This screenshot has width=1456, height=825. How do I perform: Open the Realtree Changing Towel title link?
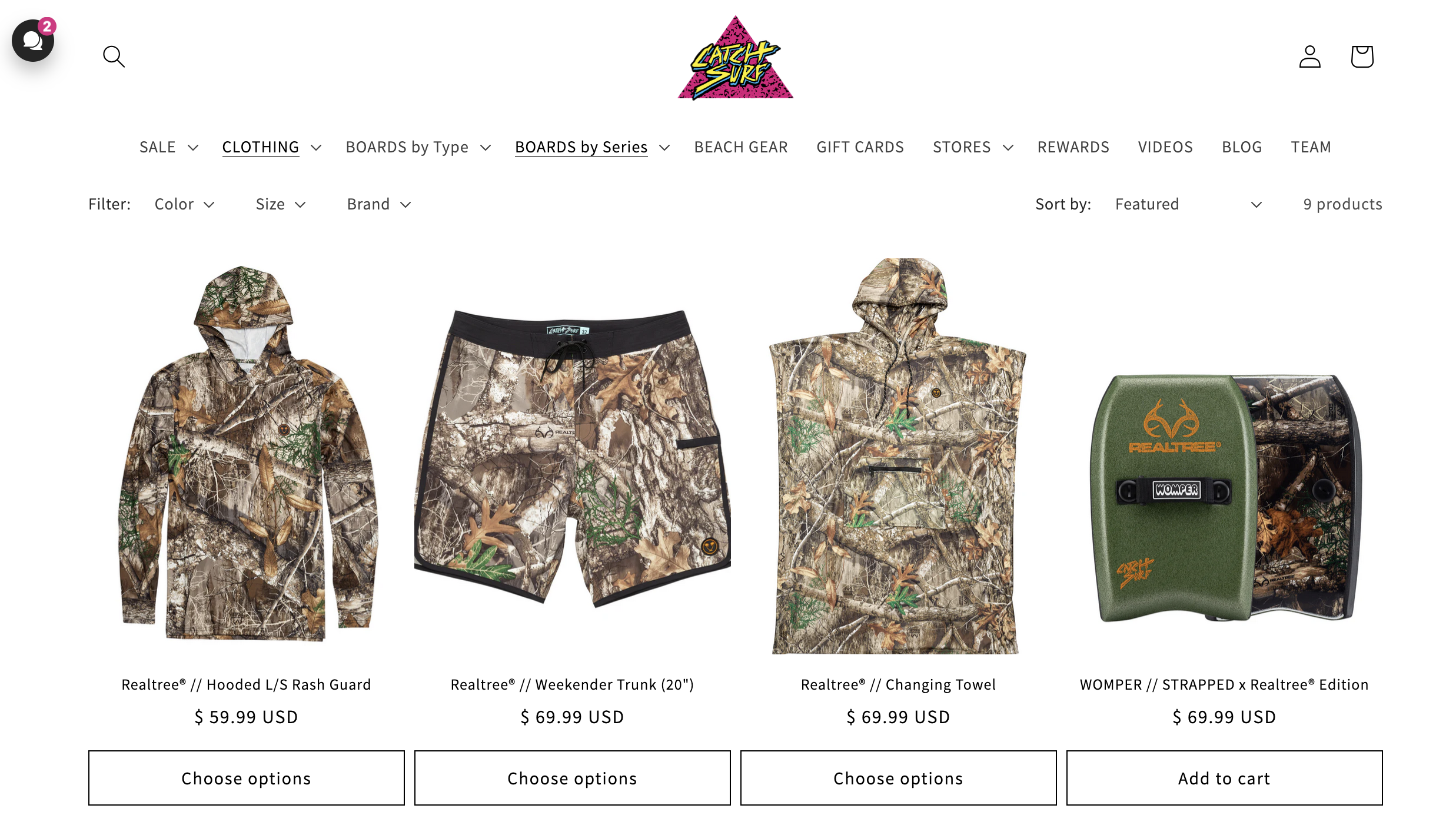[x=898, y=684]
